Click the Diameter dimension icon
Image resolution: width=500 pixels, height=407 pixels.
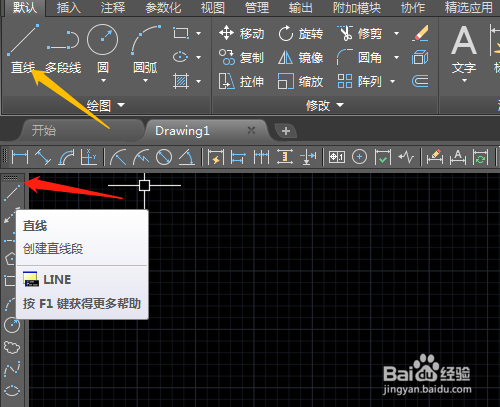tap(164, 157)
